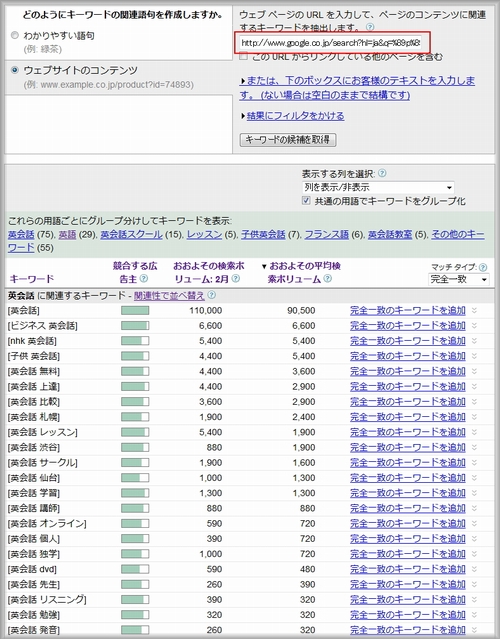Add exact-match keyword for [英会話 先生]
Image resolution: width=500 pixels, height=639 pixels.
point(407,584)
